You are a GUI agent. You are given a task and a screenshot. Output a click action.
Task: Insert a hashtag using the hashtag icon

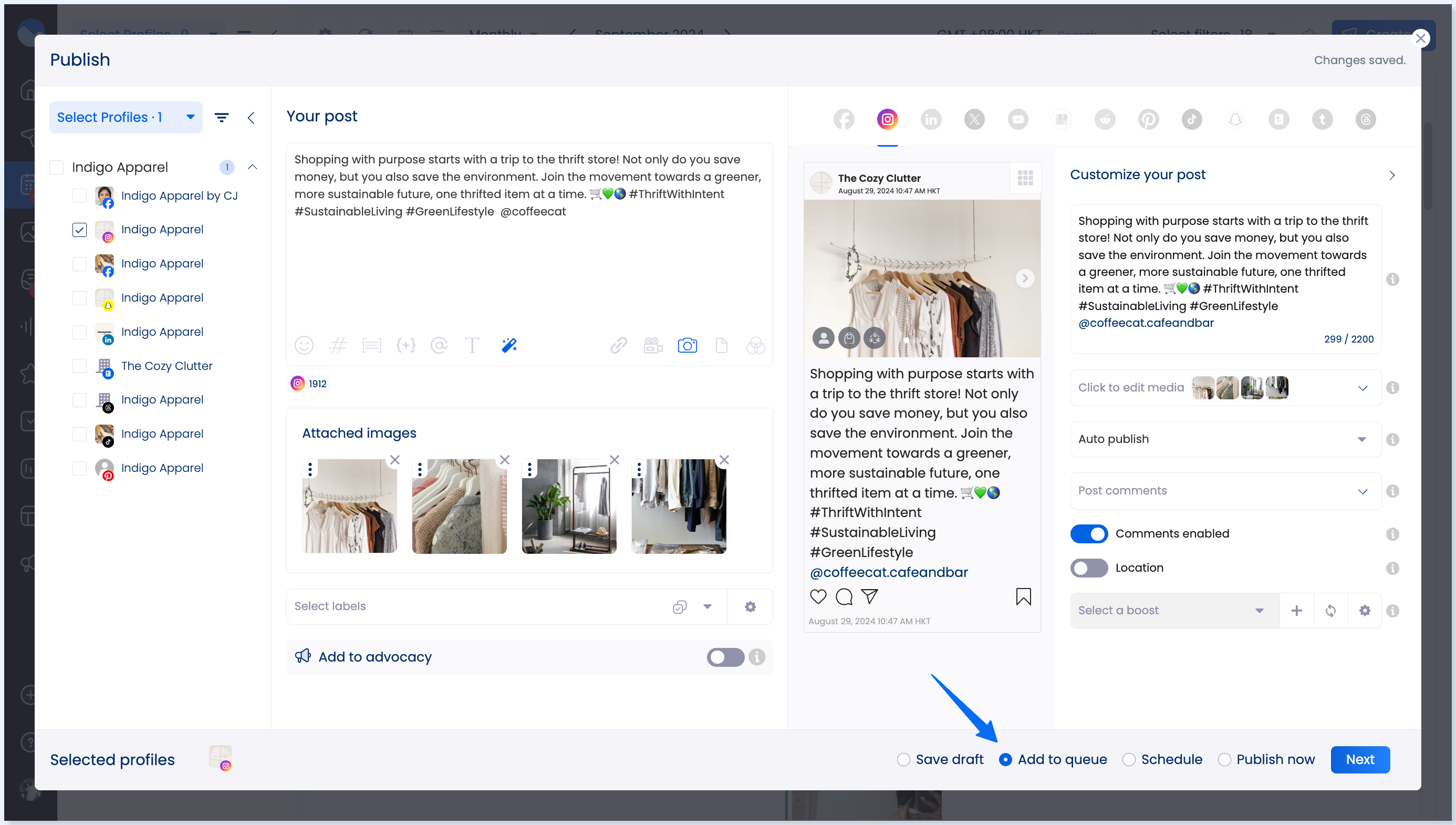338,345
